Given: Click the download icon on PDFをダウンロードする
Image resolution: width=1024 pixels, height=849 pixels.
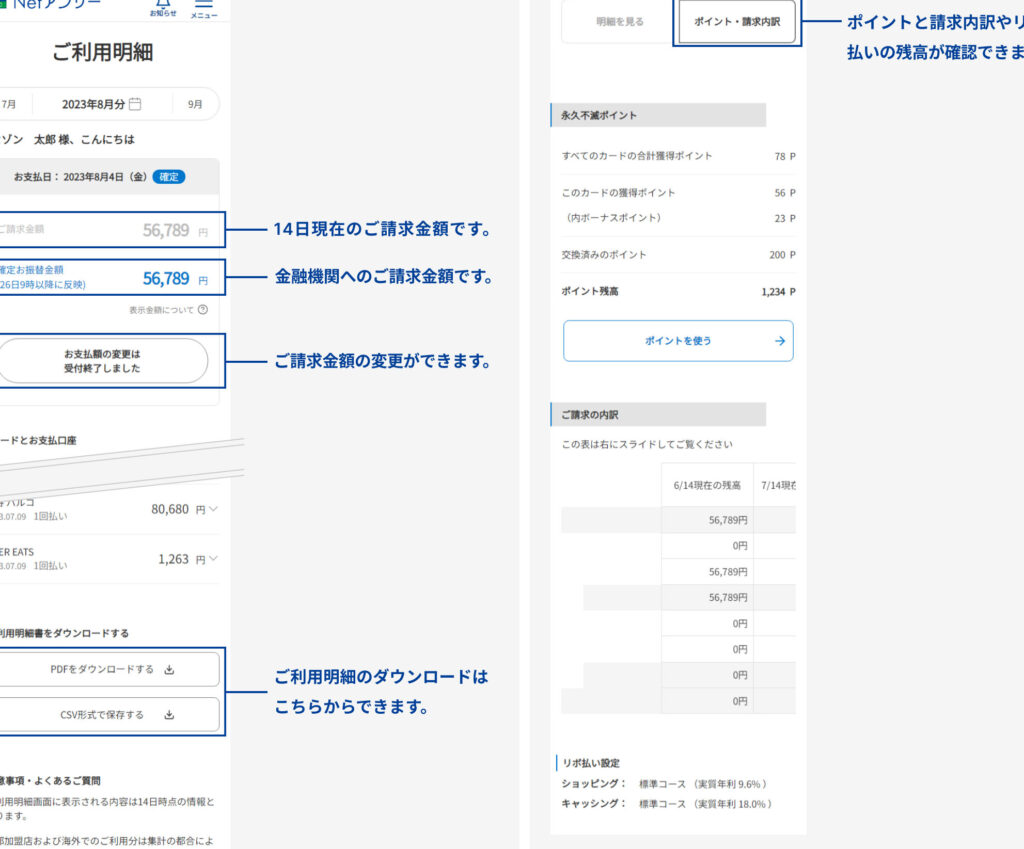Looking at the screenshot, I should (169, 669).
